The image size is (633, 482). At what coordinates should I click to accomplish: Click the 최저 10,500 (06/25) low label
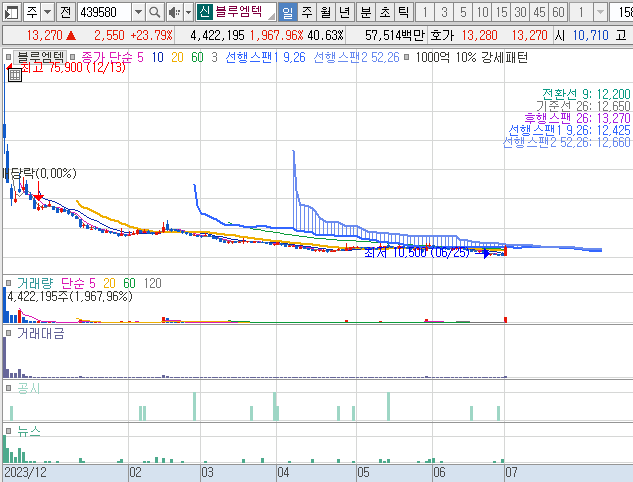click(x=417, y=252)
